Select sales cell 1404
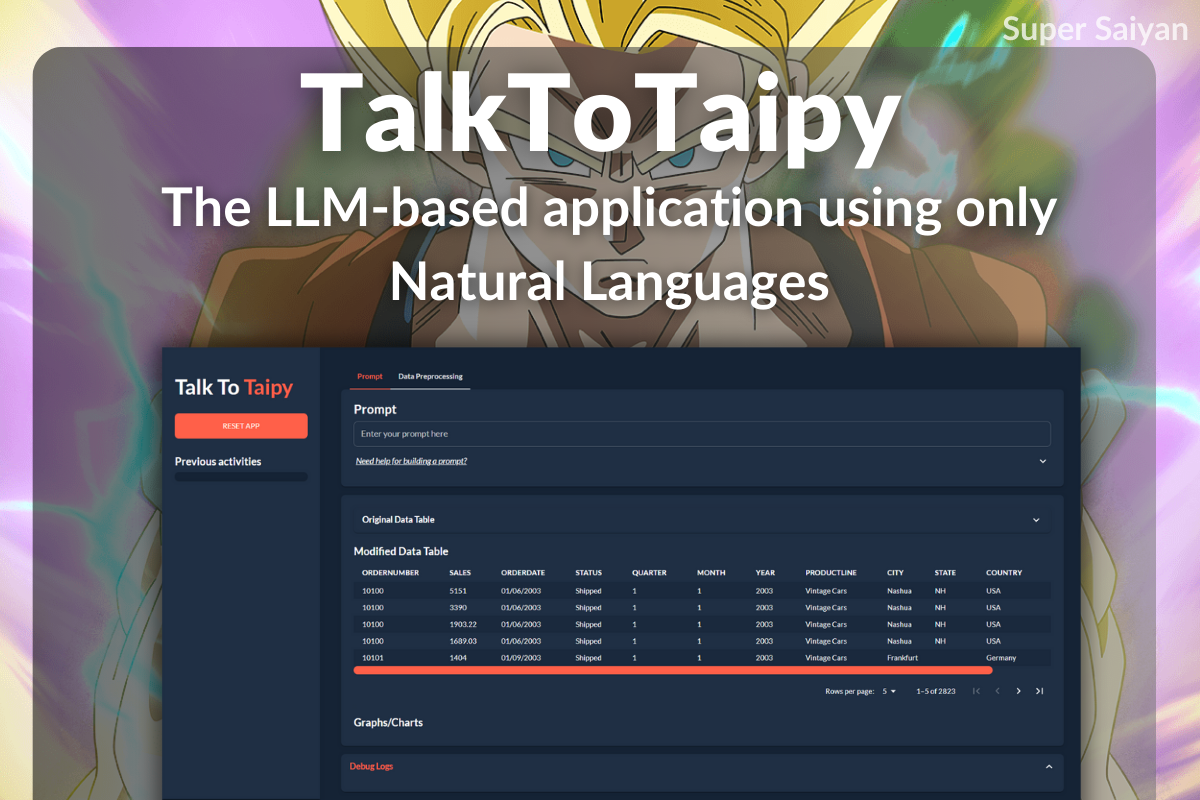Viewport: 1200px width, 800px height. pyautogui.click(x=458, y=658)
